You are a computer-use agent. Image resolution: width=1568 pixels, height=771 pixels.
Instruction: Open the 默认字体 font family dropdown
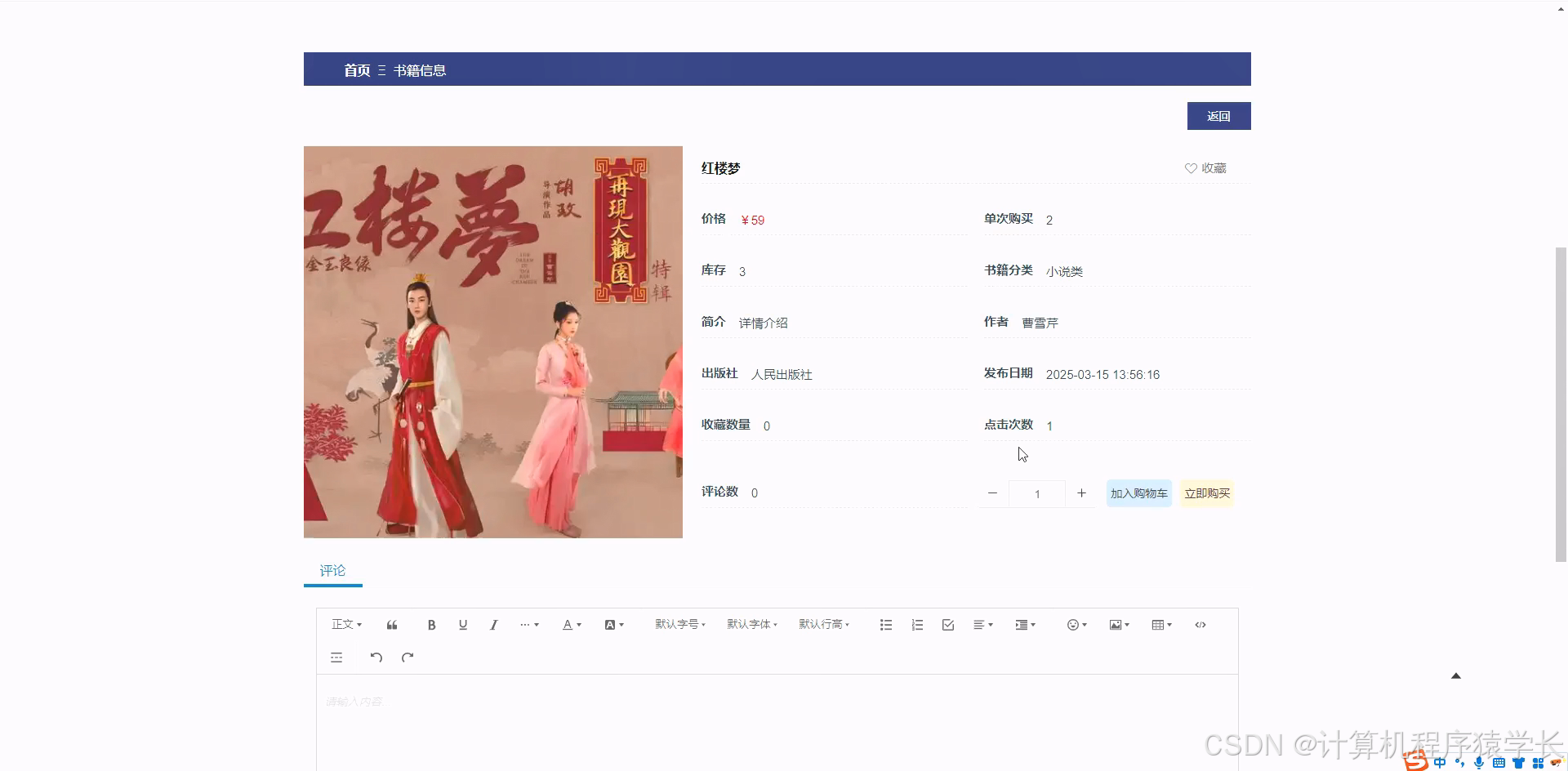751,624
